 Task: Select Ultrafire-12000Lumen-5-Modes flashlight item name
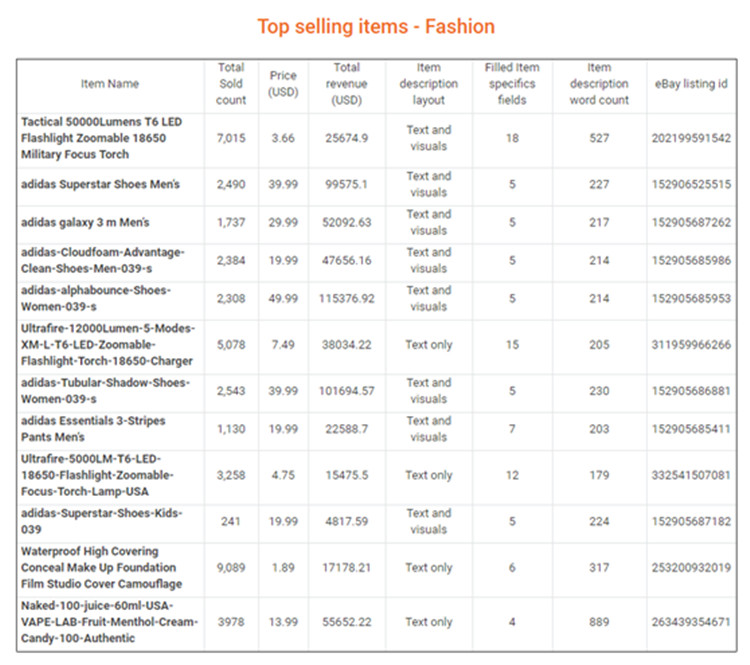[x=108, y=345]
